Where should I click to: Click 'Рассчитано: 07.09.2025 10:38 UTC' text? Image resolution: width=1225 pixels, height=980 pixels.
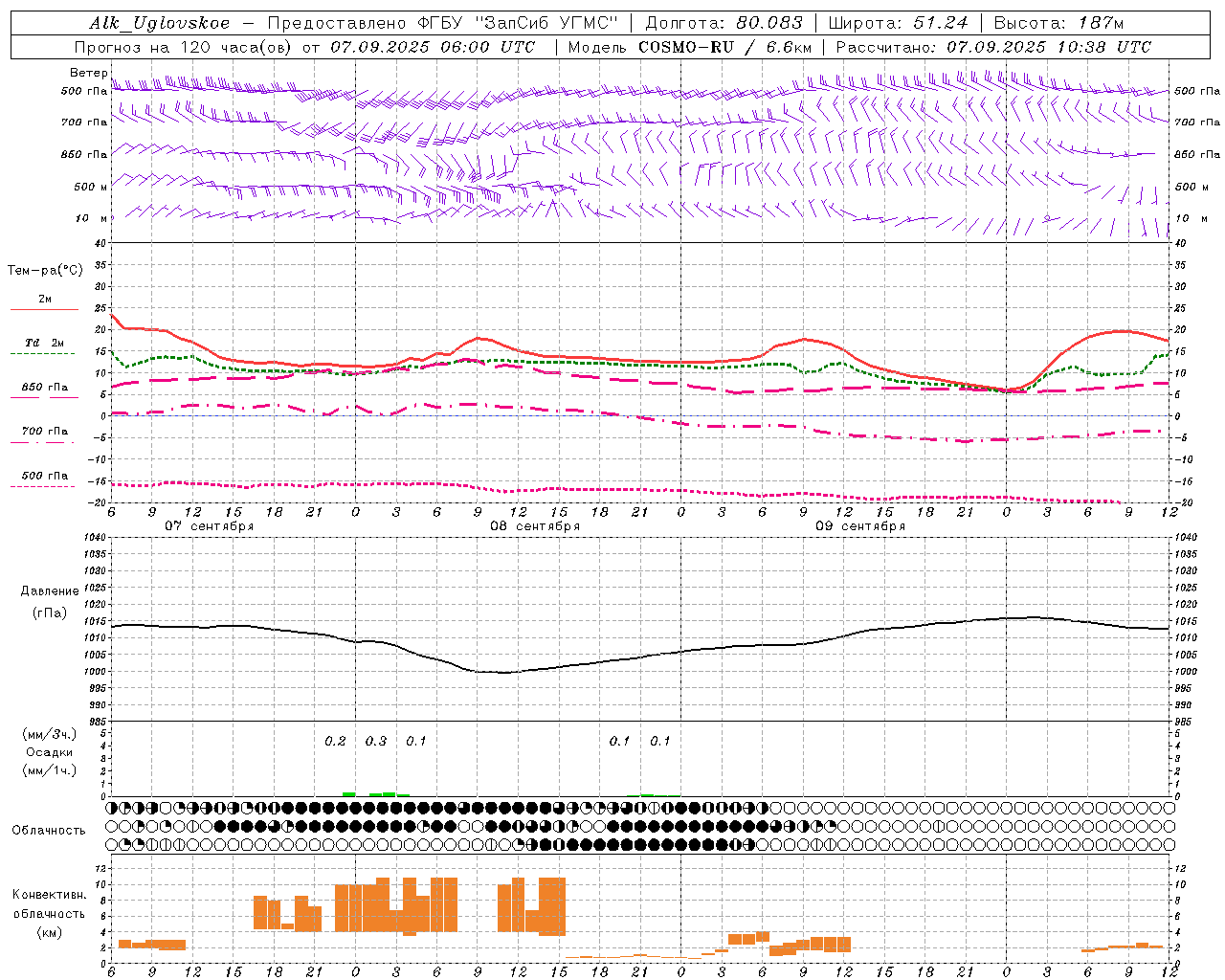(x=993, y=47)
